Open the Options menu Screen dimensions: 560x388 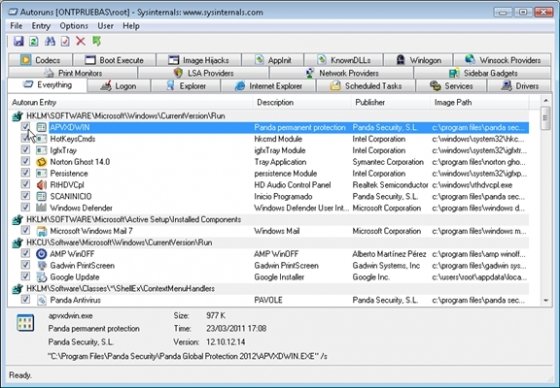click(x=74, y=26)
